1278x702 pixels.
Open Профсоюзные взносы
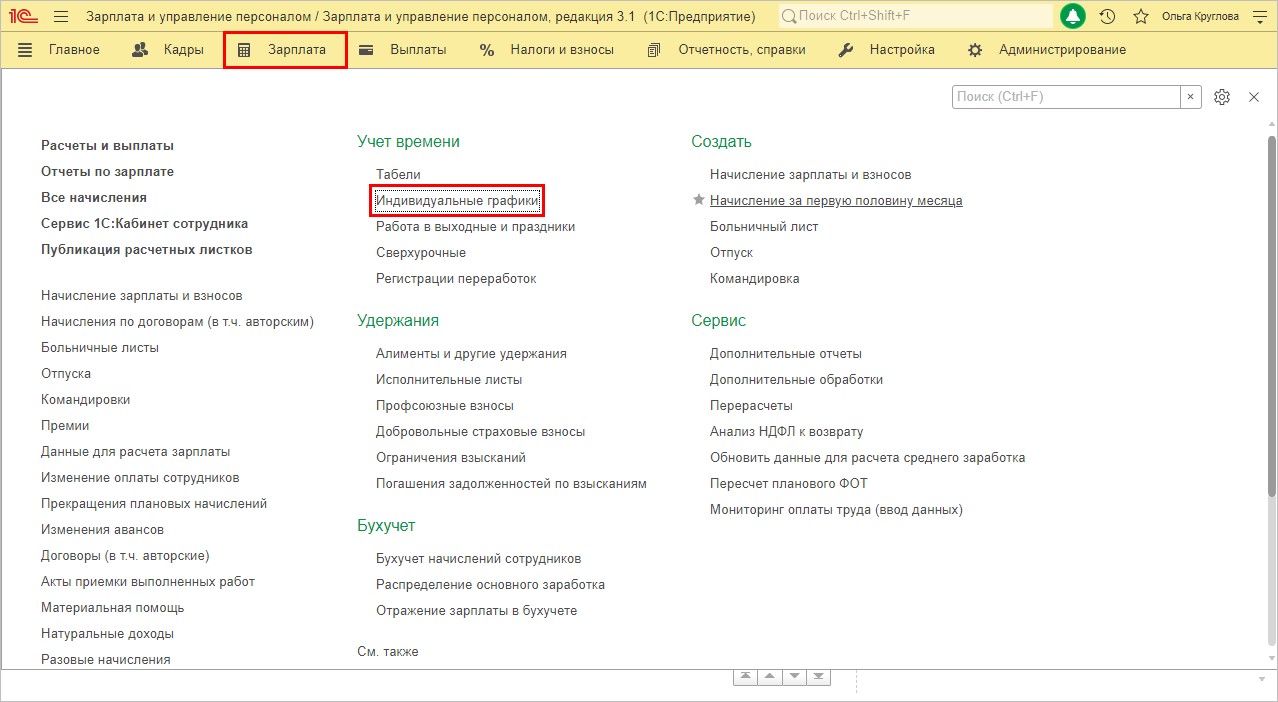(445, 405)
